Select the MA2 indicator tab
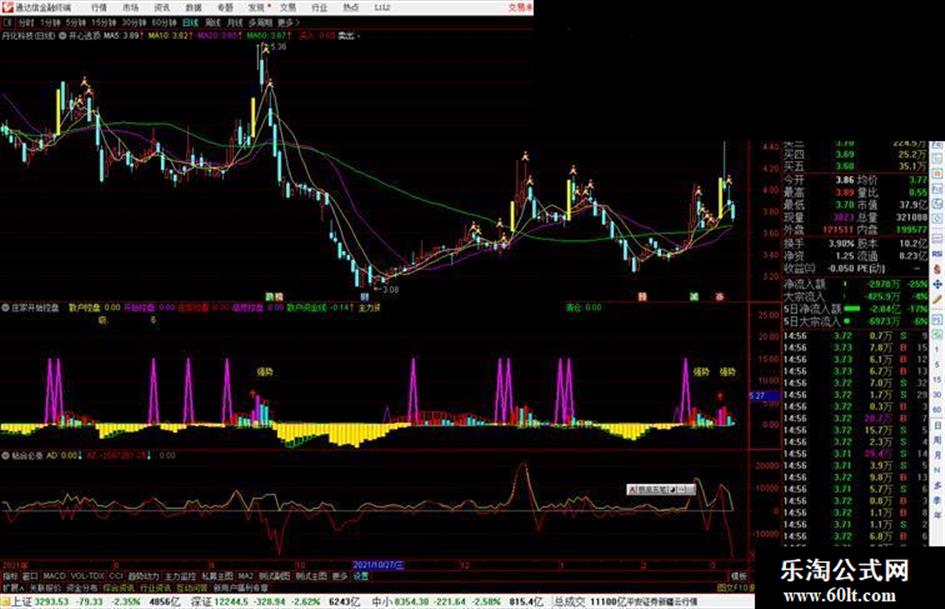The image size is (945, 609). tap(246, 576)
